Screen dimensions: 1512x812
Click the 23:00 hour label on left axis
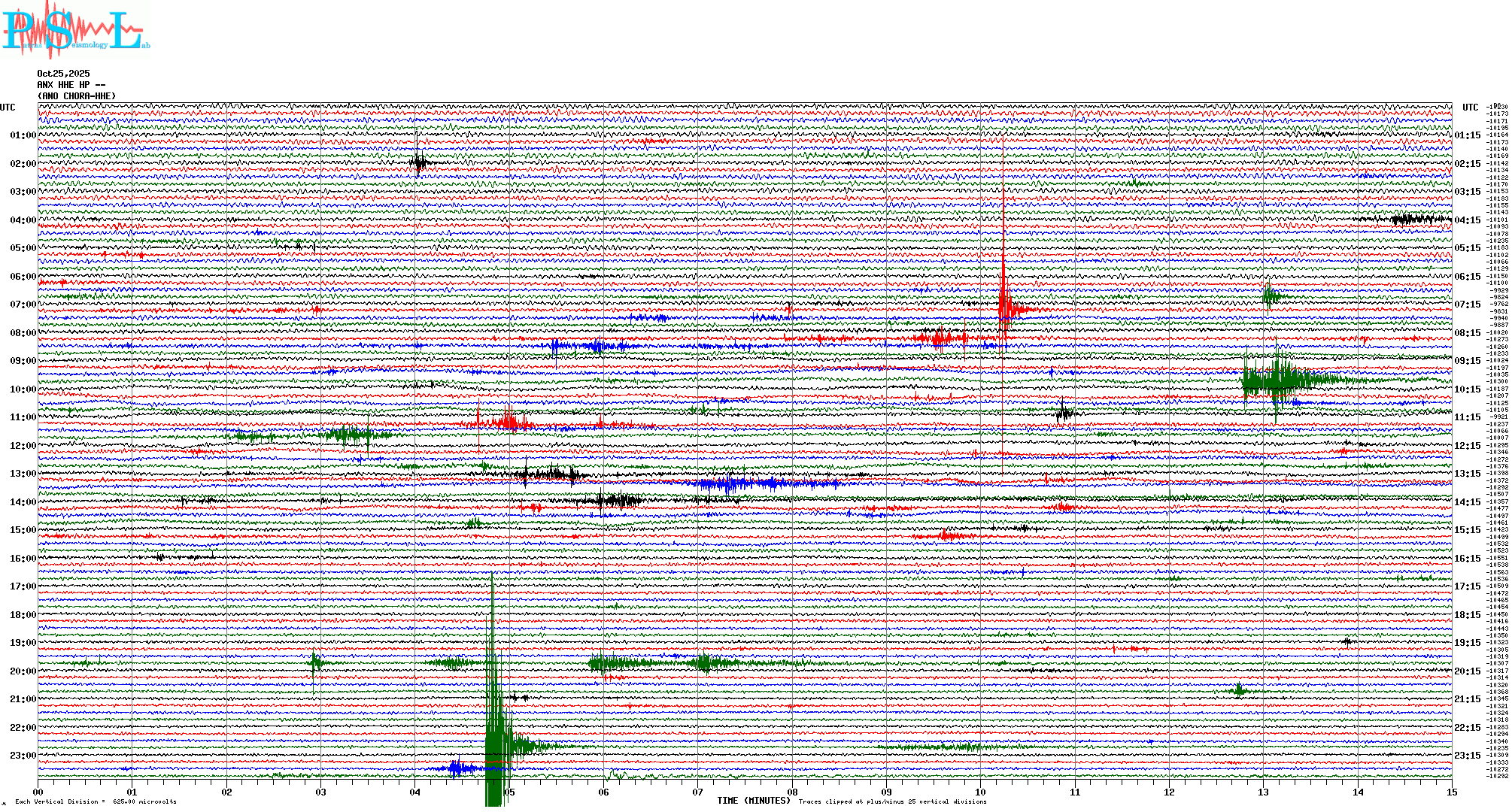(x=23, y=756)
